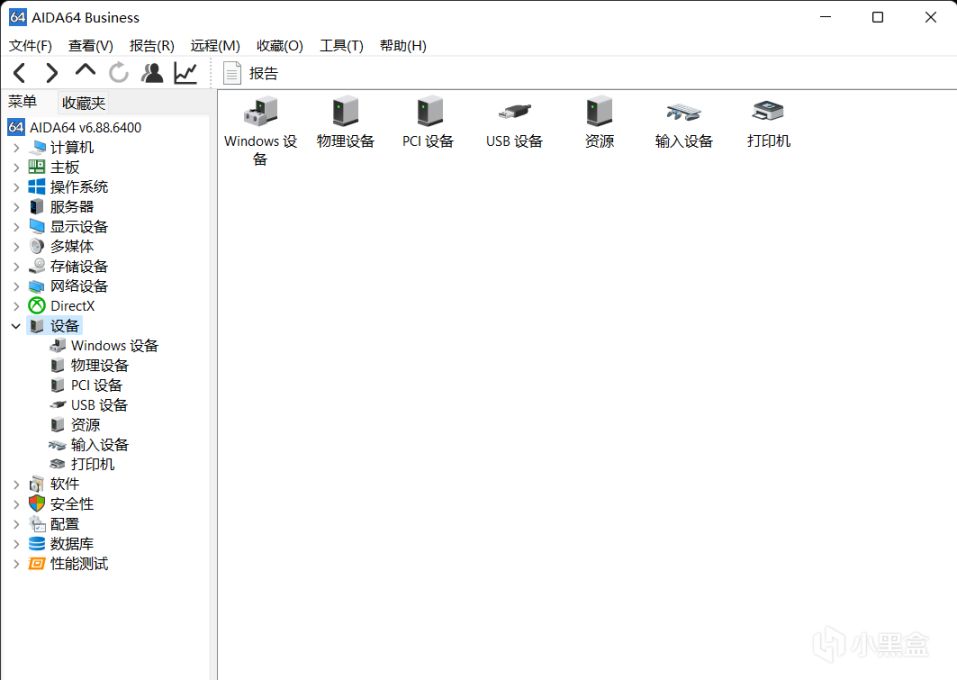This screenshot has width=957, height=680.
Task: Select 性能测试 in the tree
Action: pos(79,564)
